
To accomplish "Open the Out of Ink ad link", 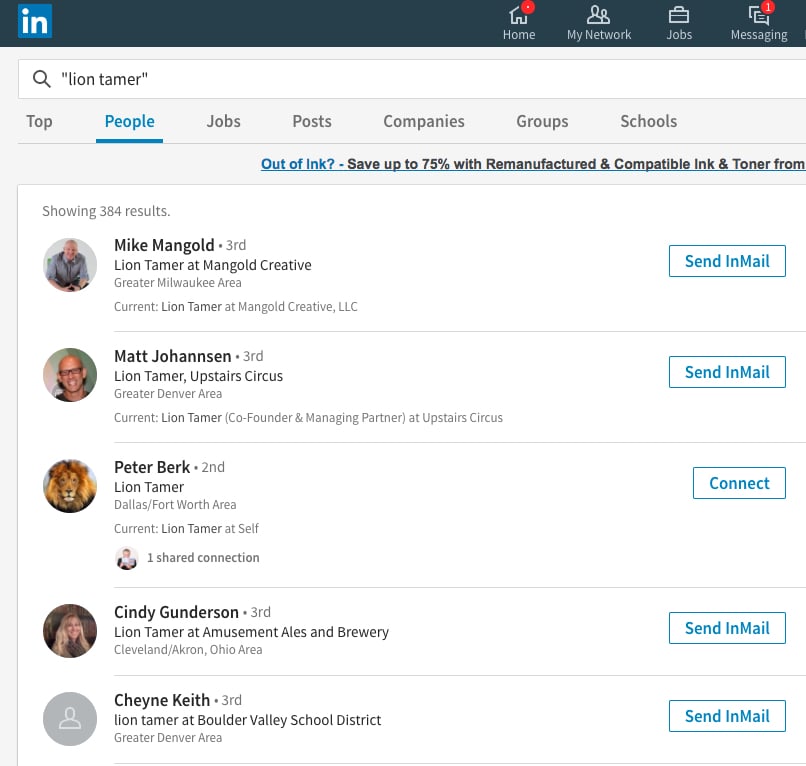I will 533,164.
